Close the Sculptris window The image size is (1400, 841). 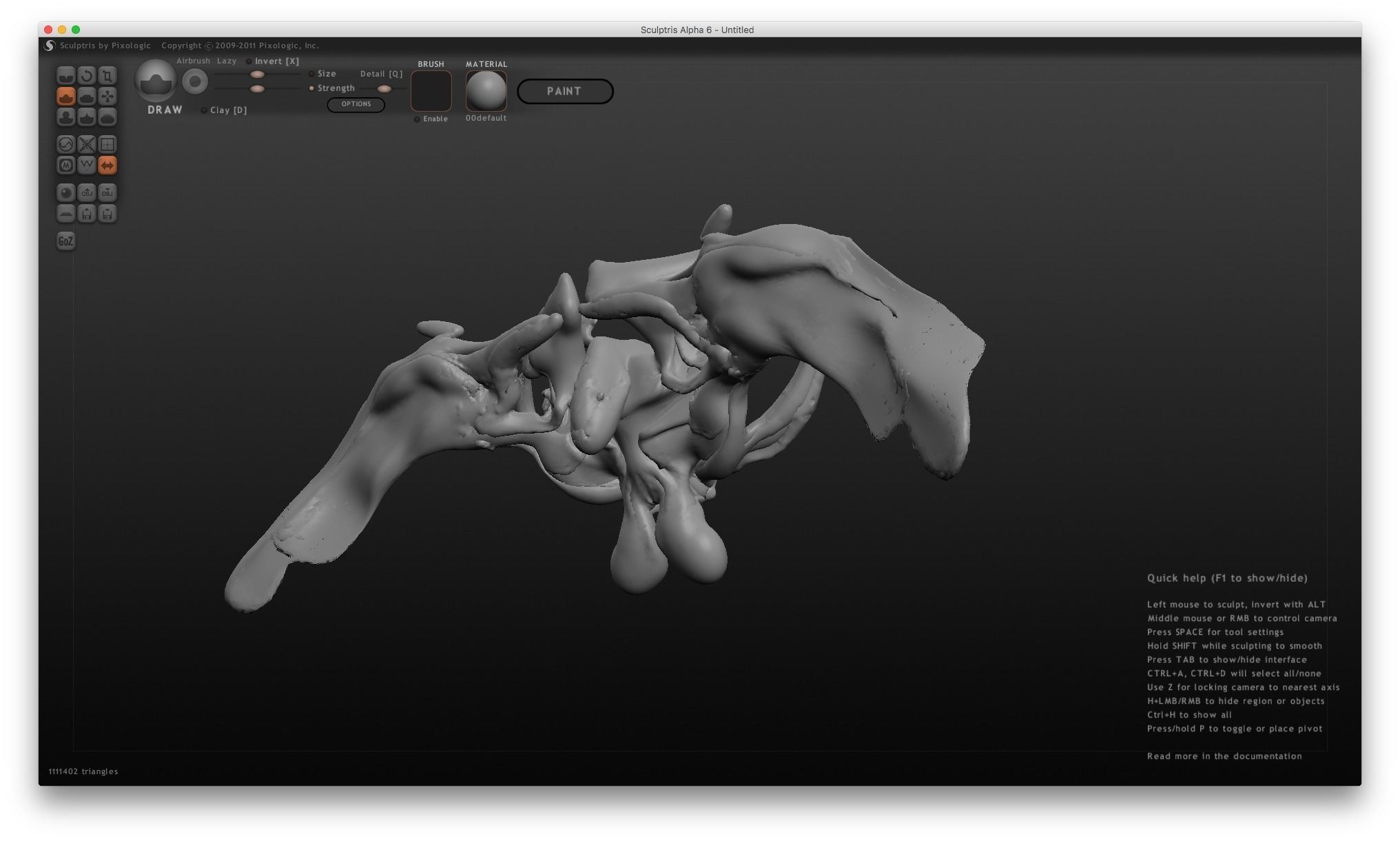point(48,30)
